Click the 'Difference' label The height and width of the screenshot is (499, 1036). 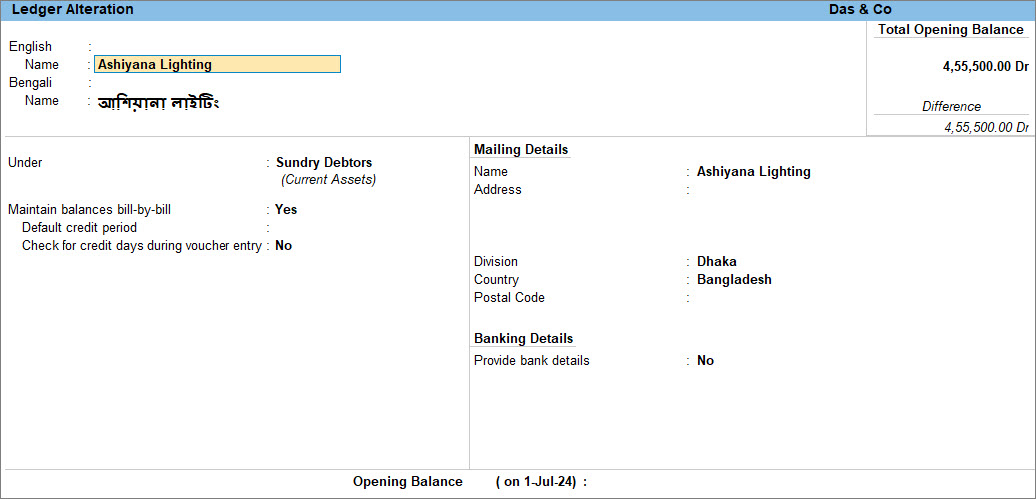click(951, 106)
